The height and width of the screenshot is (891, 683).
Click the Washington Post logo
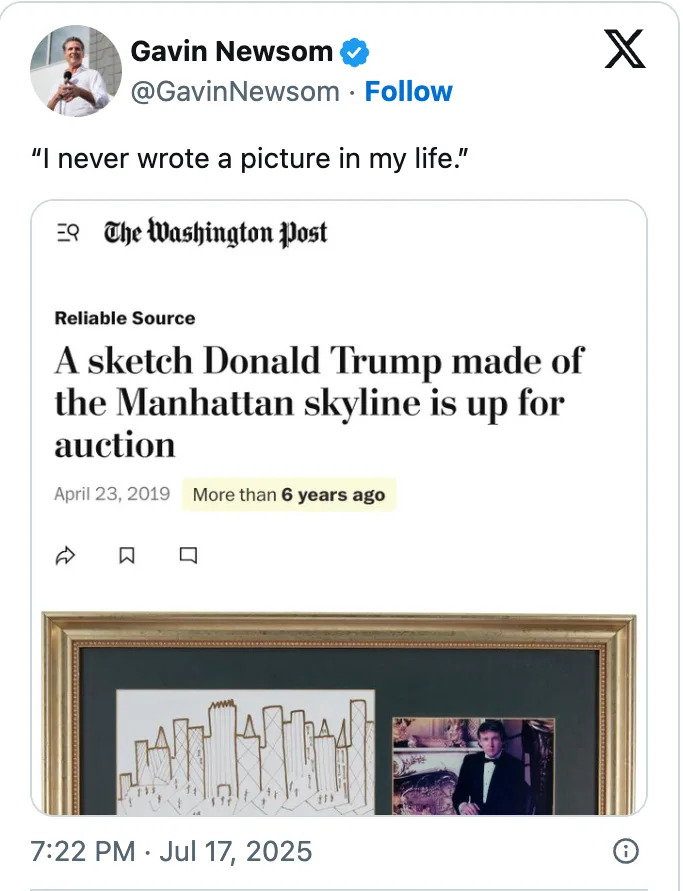[215, 233]
